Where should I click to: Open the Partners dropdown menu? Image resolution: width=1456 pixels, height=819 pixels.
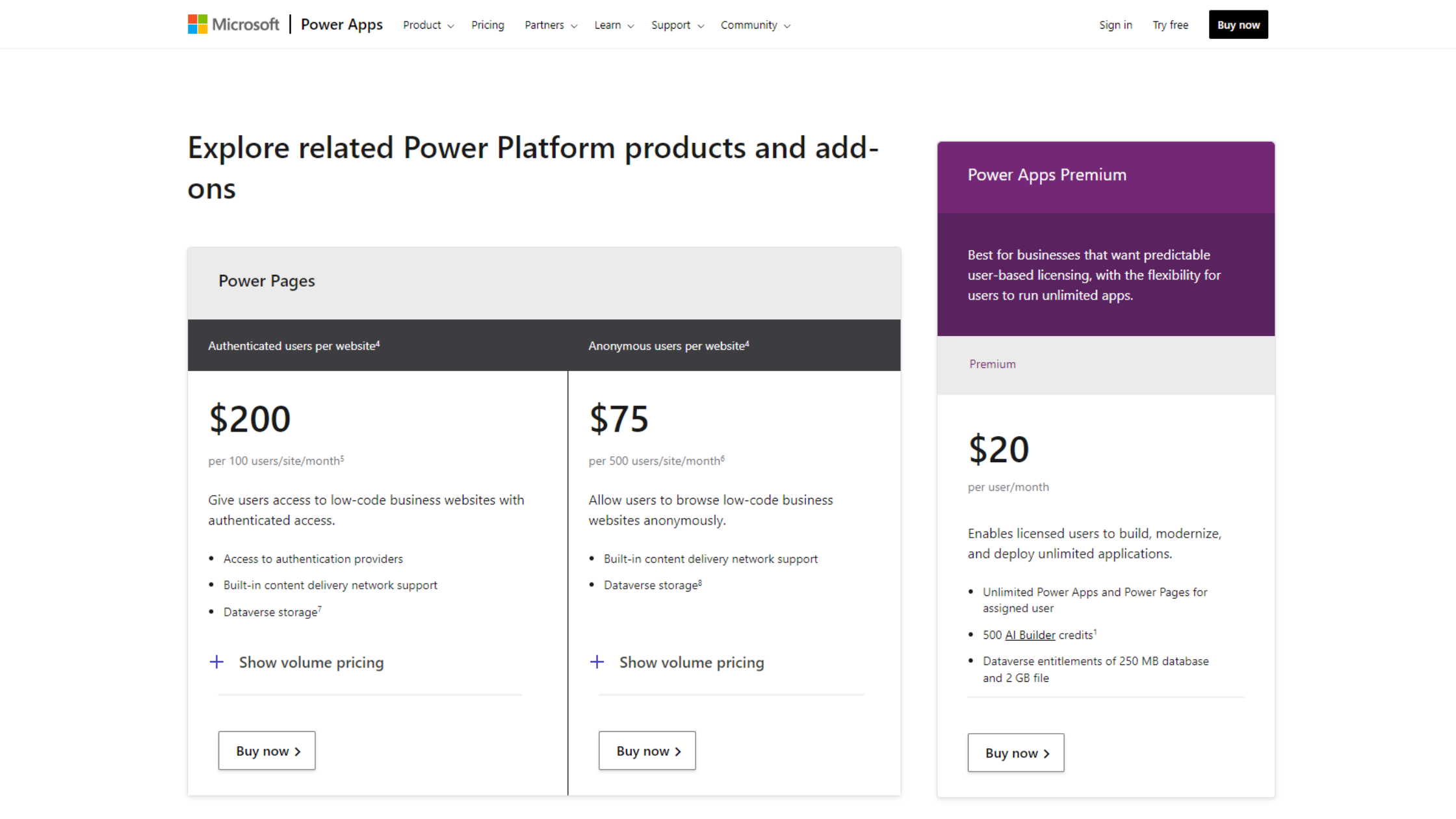550,25
